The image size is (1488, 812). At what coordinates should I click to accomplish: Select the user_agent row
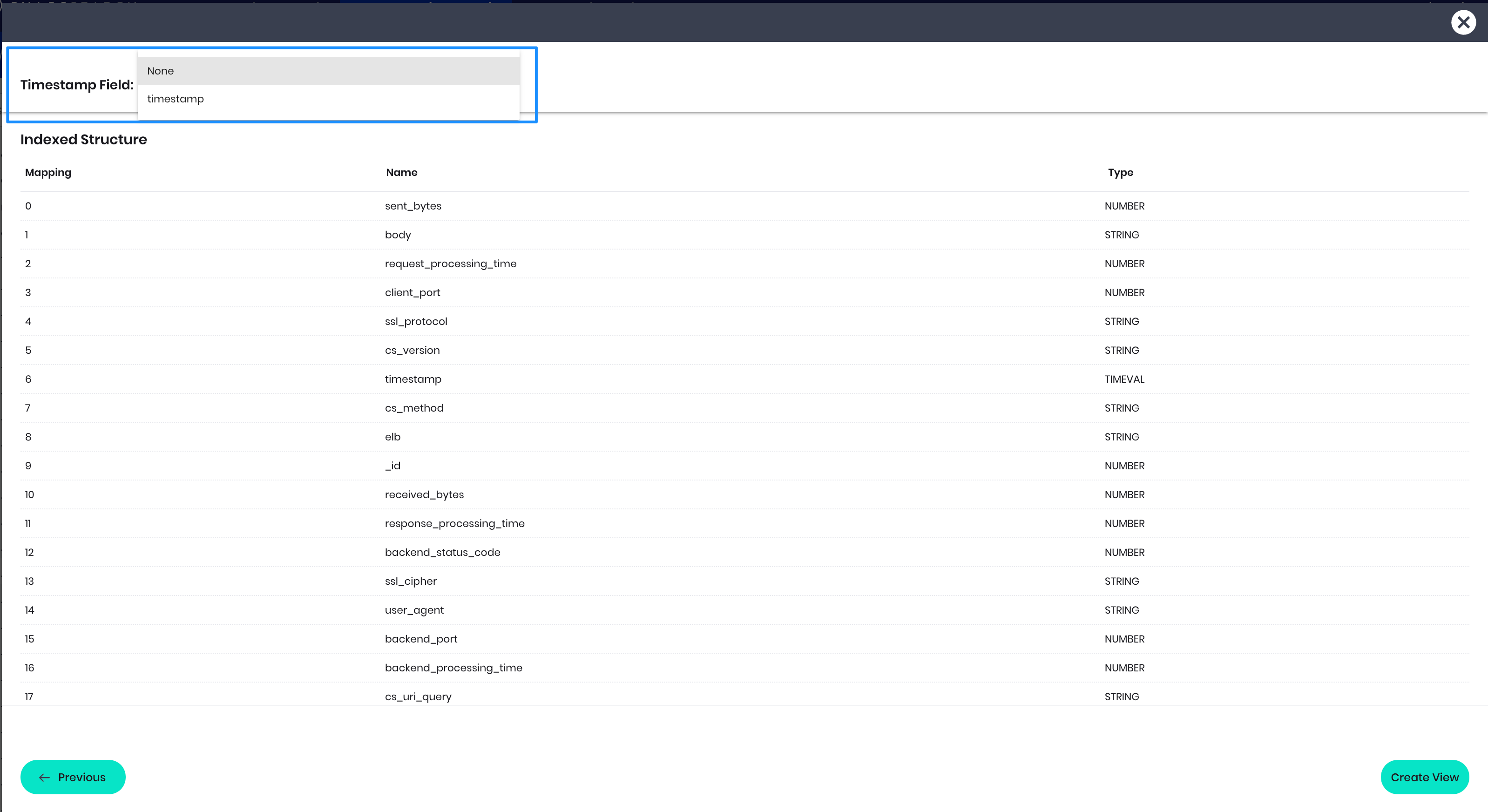414,610
